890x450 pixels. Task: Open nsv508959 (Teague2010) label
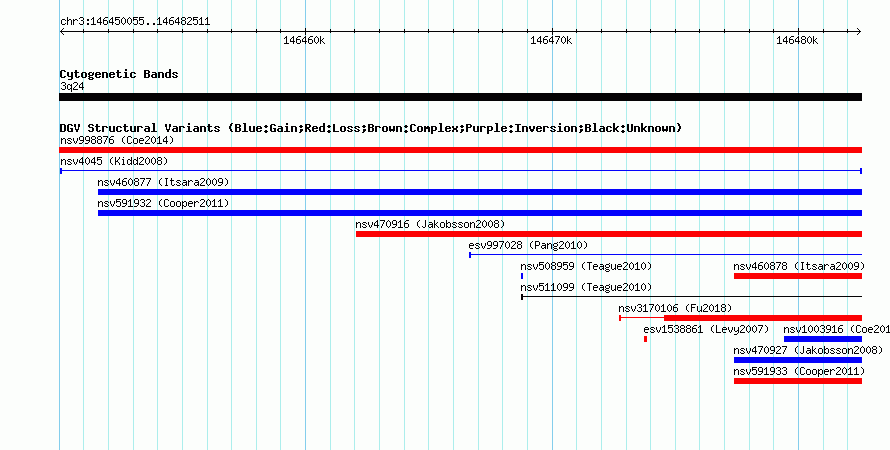click(x=586, y=266)
